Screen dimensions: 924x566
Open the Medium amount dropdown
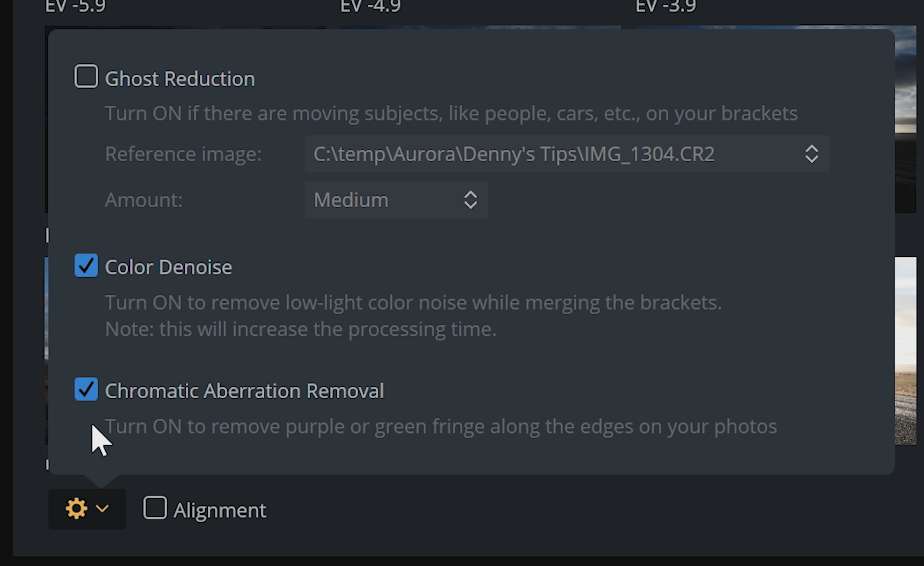tap(396, 200)
